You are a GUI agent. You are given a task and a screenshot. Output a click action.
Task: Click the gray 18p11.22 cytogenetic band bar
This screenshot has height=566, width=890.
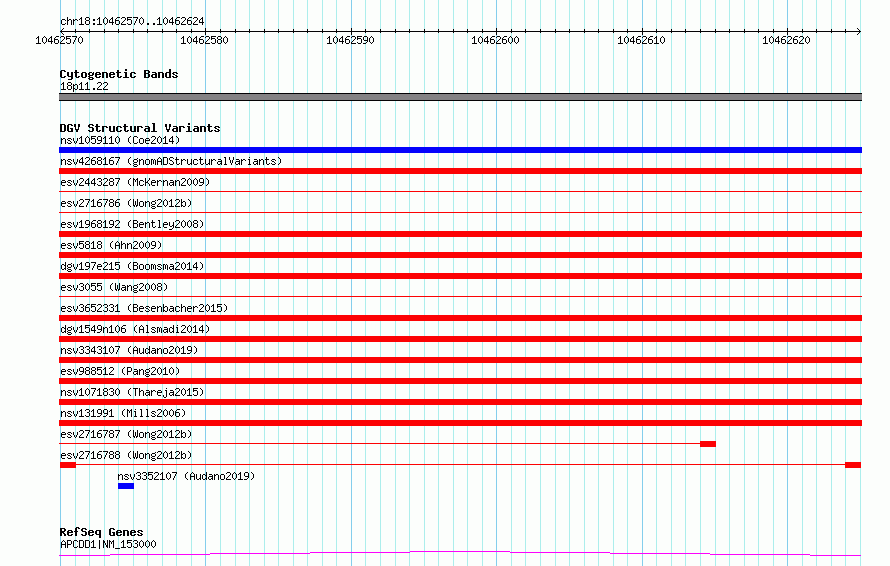(x=460, y=97)
